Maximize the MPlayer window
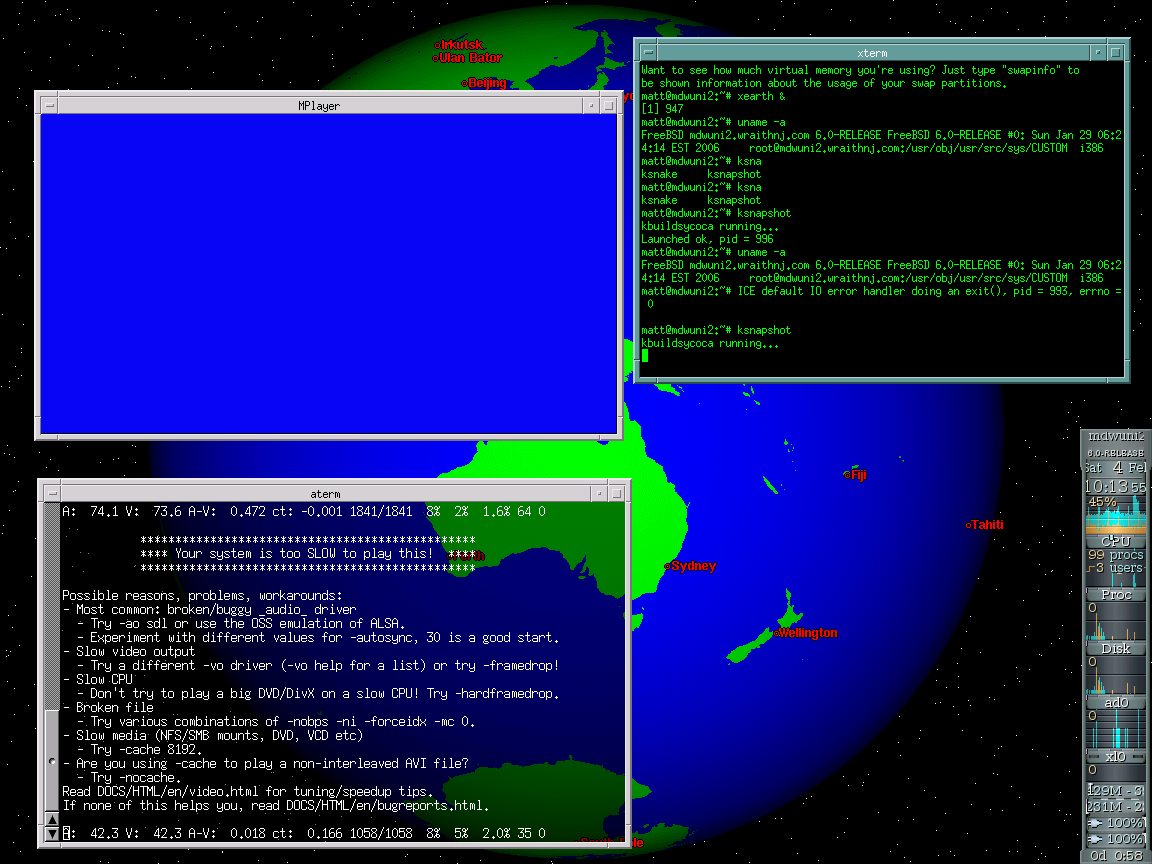Screen dimensions: 1152x864 point(608,105)
